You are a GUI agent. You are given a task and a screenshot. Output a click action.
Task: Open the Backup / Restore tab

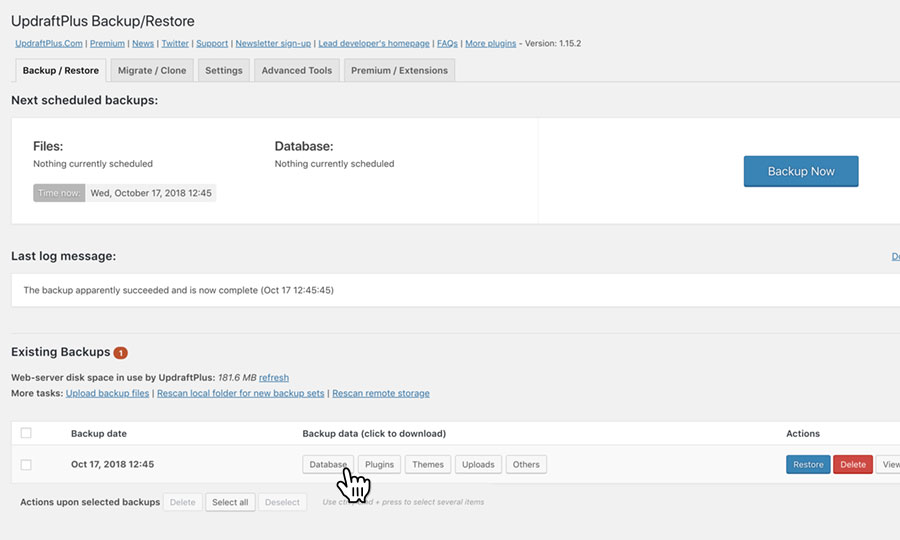(60, 71)
